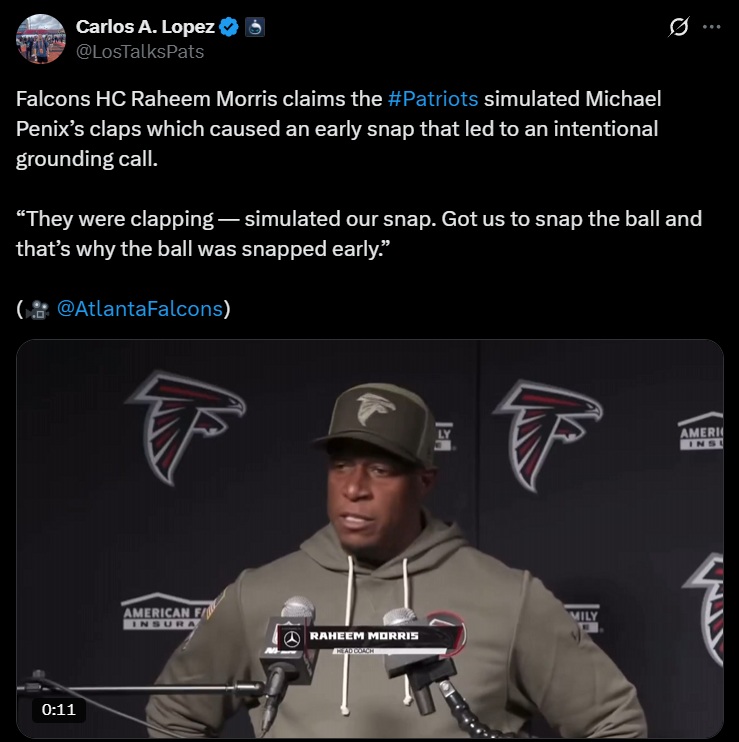Image resolution: width=739 pixels, height=742 pixels.
Task: Click the blue verified checkmark badge
Action: click(x=229, y=27)
